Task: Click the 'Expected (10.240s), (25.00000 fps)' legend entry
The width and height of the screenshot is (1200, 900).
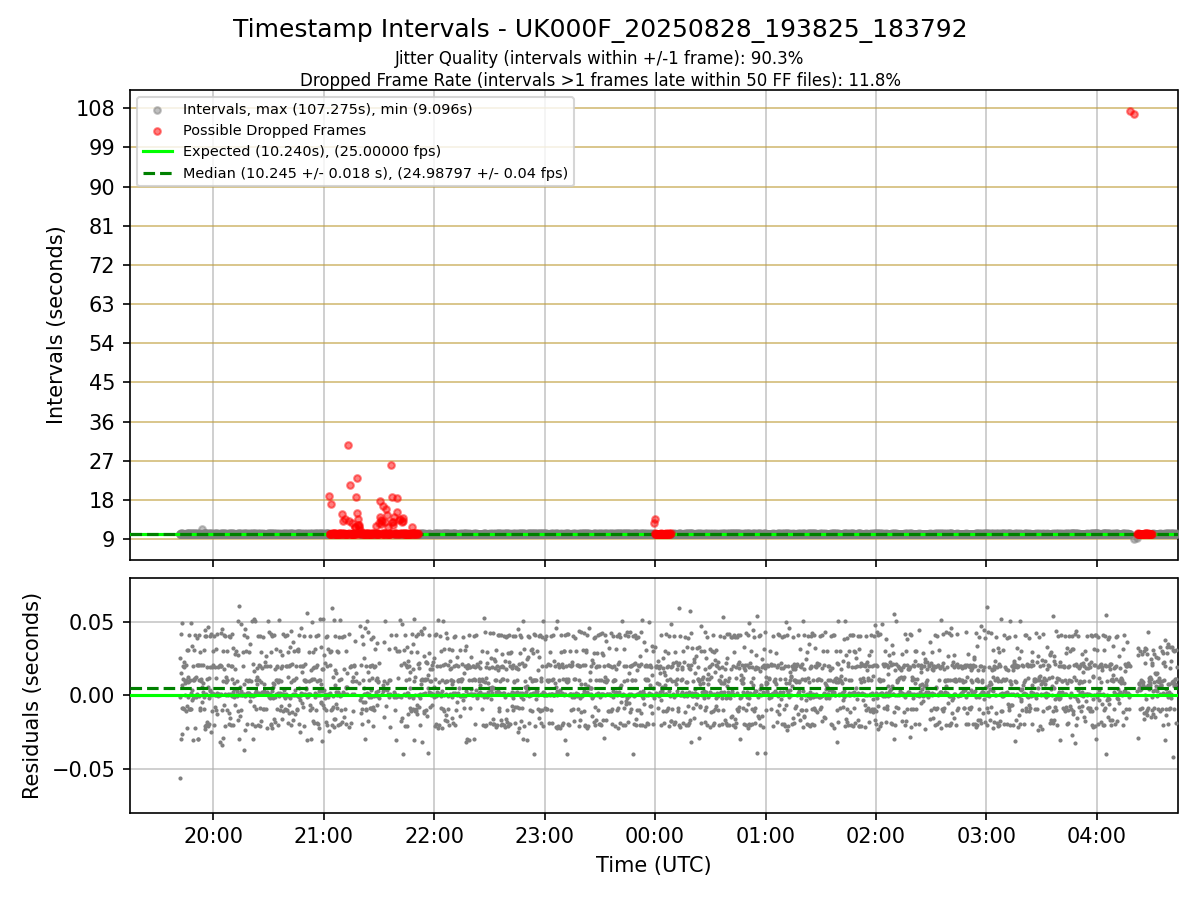Action: tap(311, 151)
